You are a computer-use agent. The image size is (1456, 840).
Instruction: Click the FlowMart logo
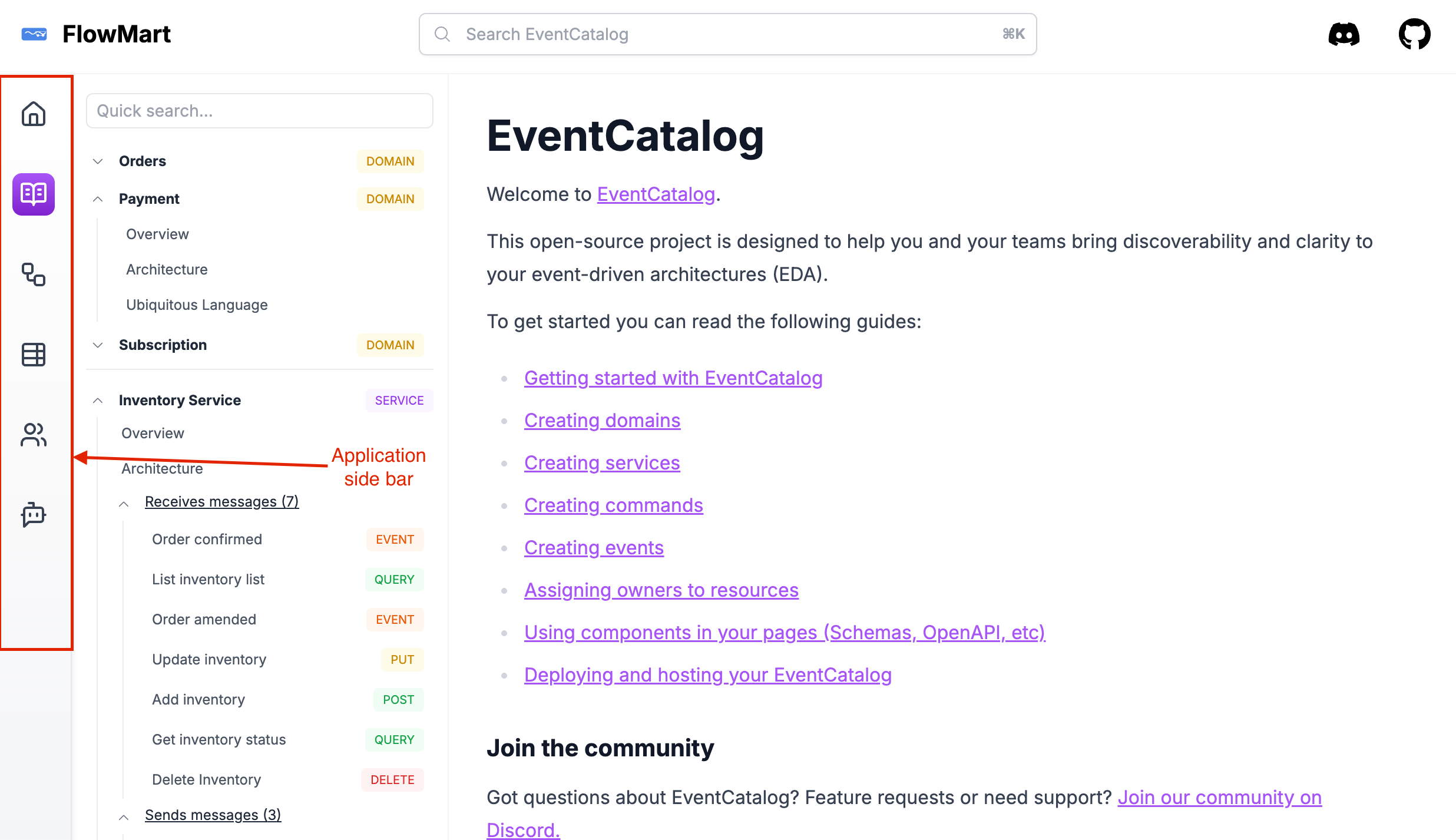click(97, 34)
